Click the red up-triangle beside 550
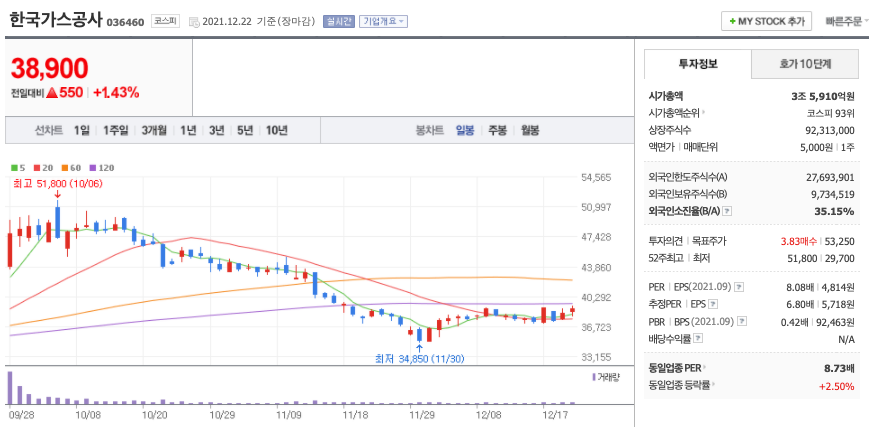The image size is (874, 427). click(x=52, y=93)
